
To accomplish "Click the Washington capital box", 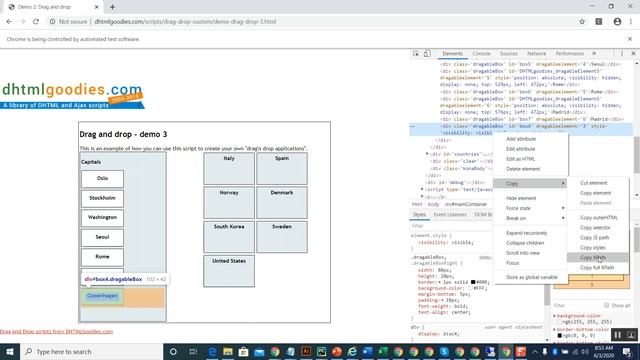I will point(102,218).
